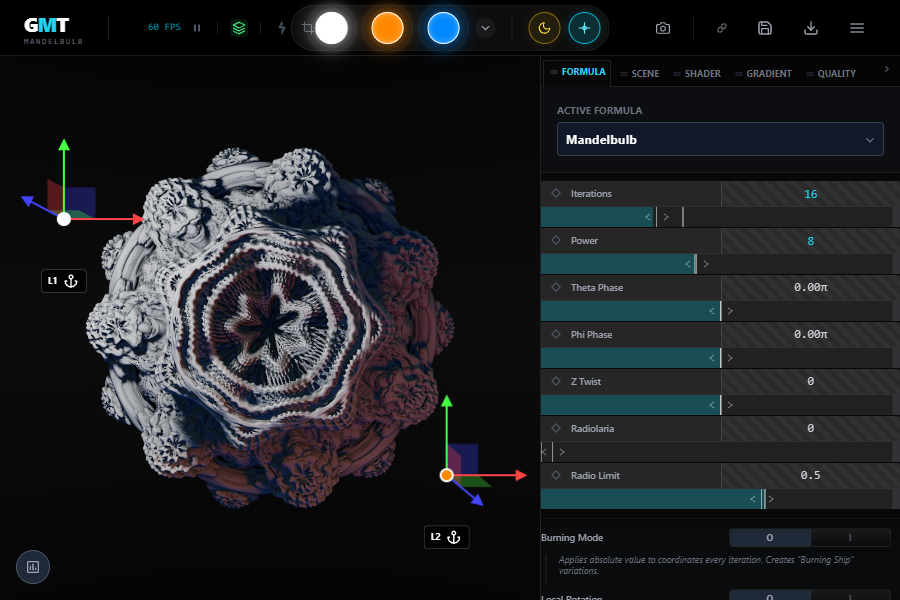Click the link share icon

tap(721, 28)
